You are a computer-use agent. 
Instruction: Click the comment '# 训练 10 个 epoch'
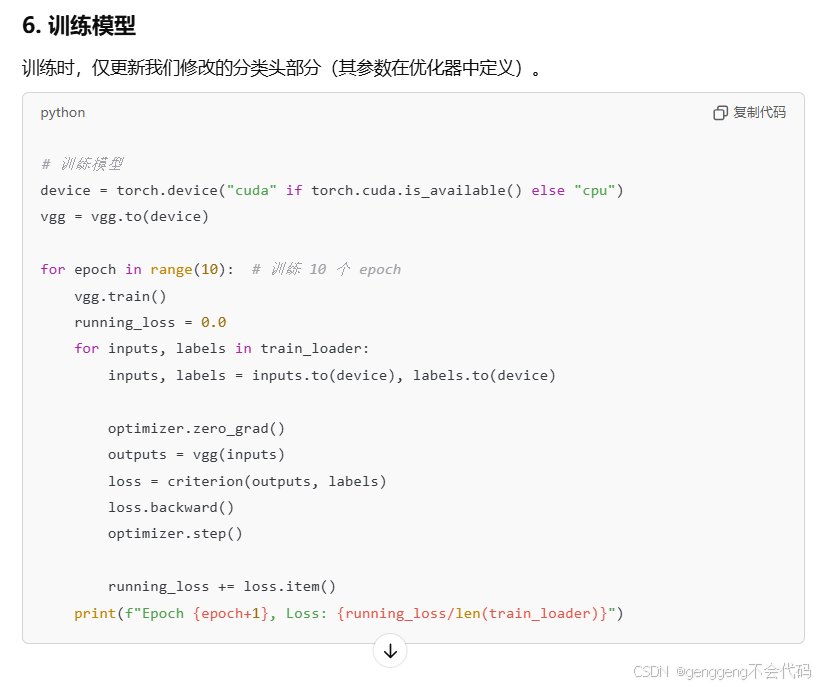click(326, 270)
